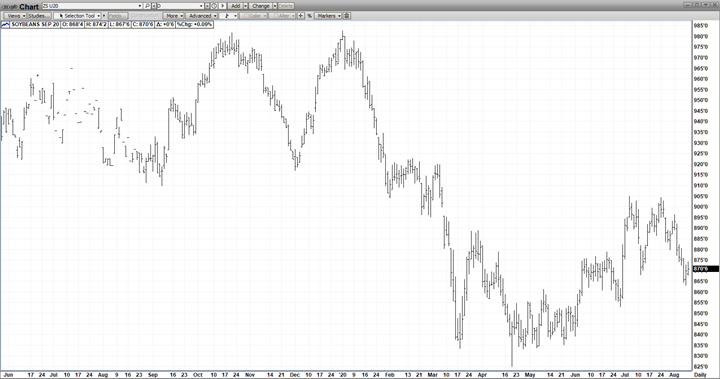Click the symbol search magnifier icon
Image resolution: width=720 pixels, height=379 pixels.
coord(147,6)
